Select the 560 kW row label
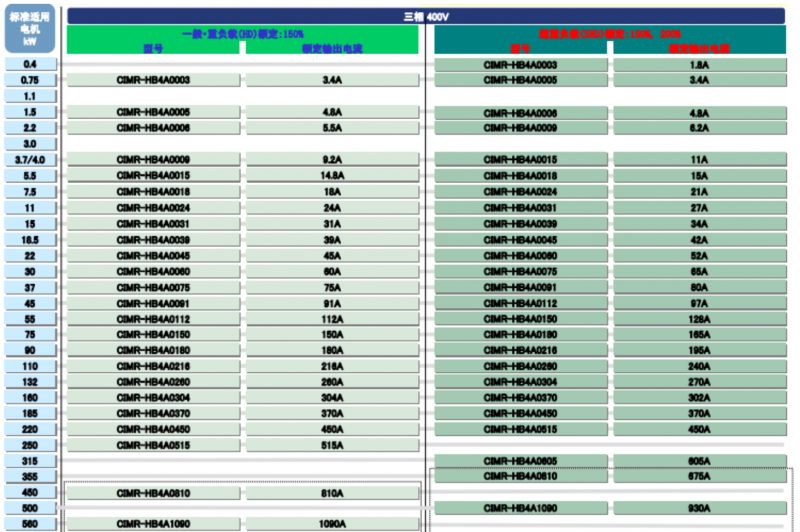Image resolution: width=800 pixels, height=532 pixels. pos(30,524)
